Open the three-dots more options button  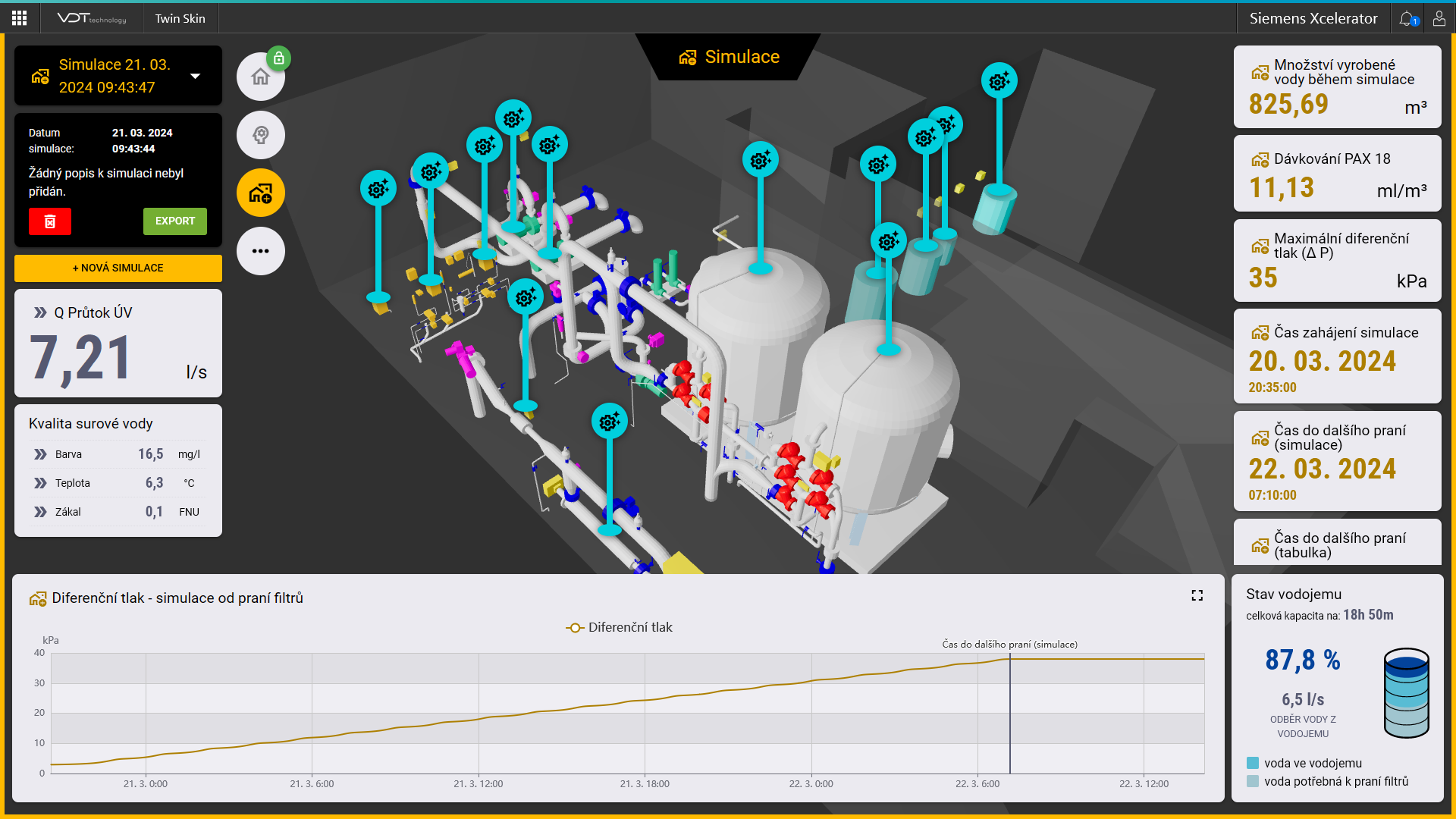tap(260, 251)
